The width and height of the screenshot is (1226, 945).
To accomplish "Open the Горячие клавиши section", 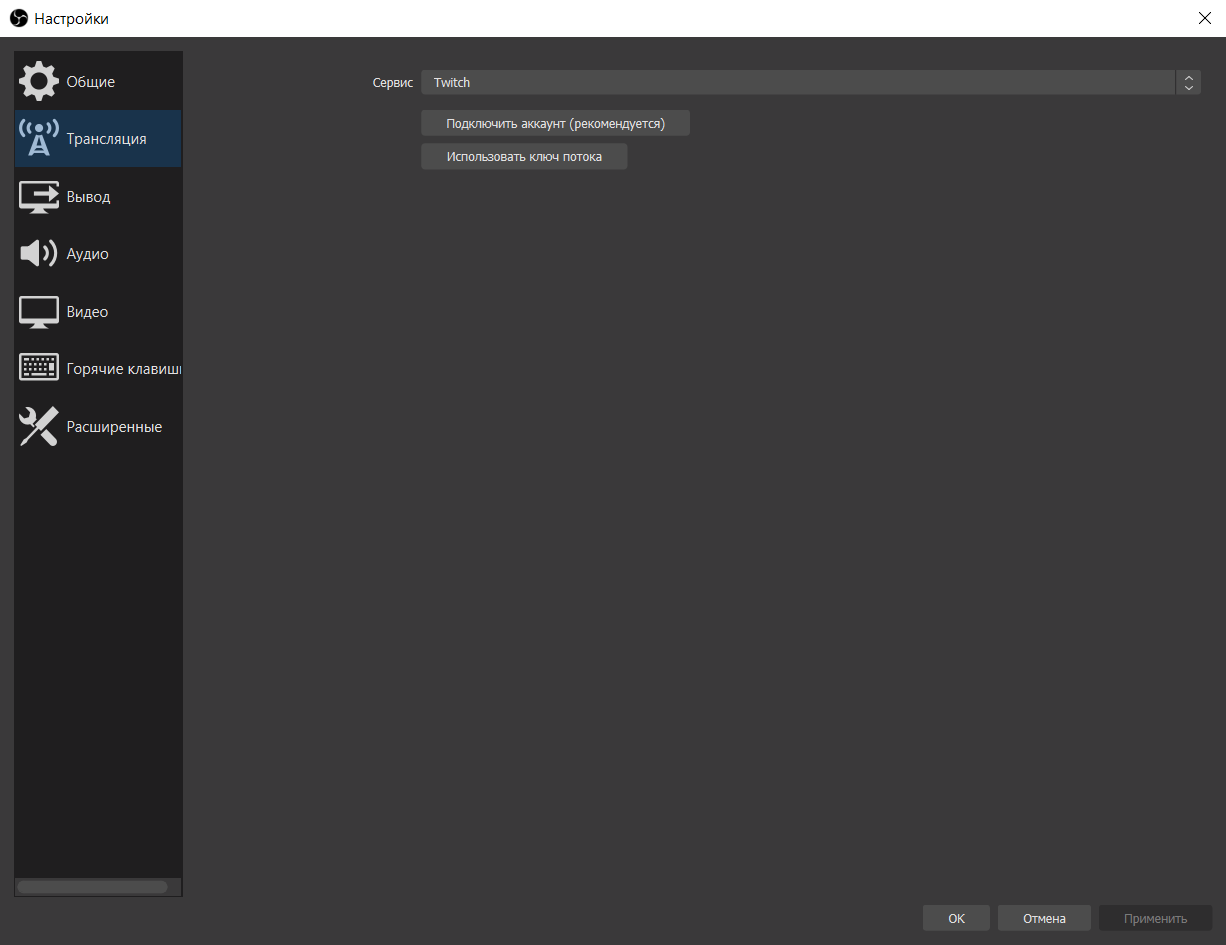I will [98, 369].
